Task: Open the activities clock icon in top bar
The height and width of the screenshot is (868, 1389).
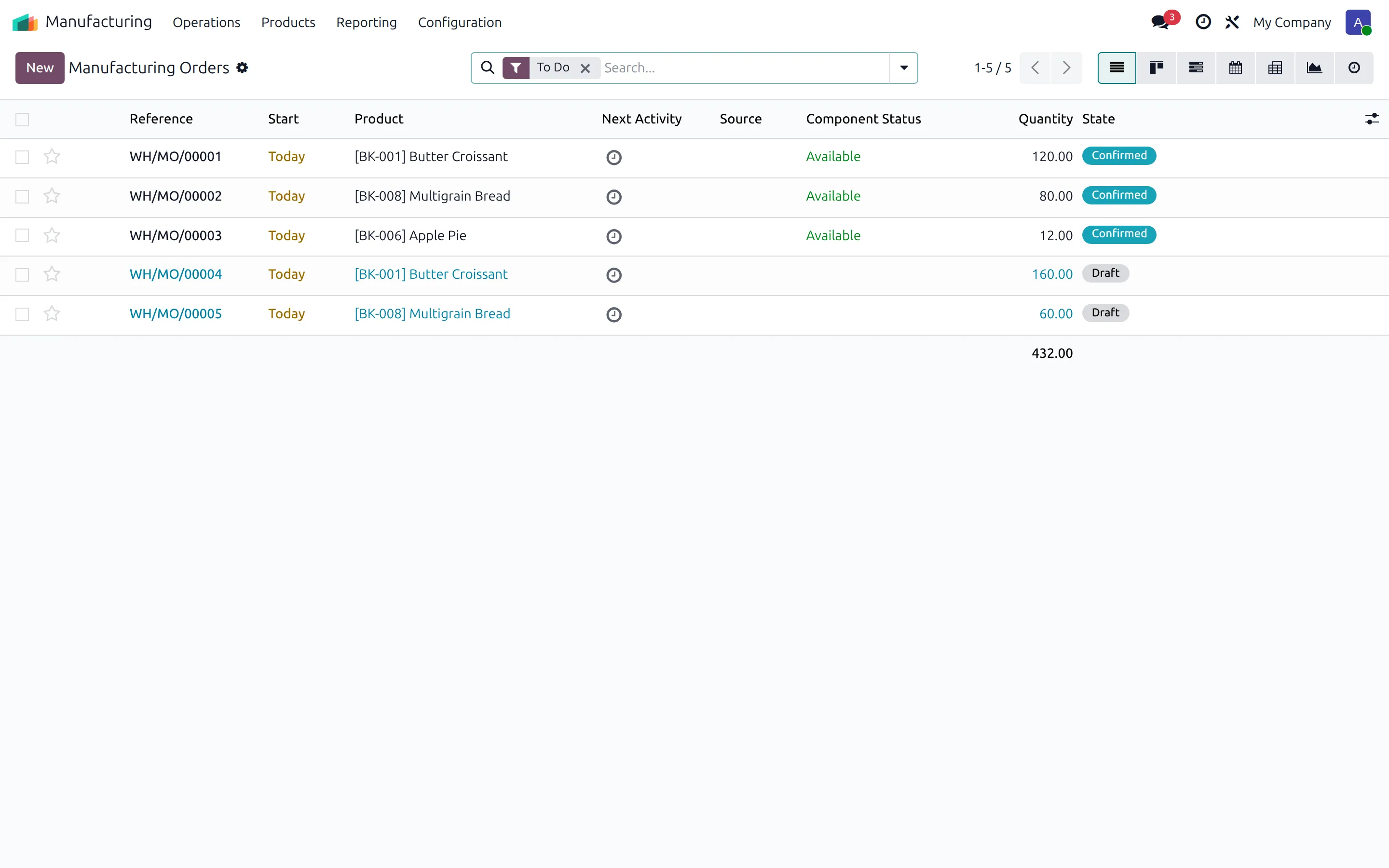Action: [x=1203, y=22]
